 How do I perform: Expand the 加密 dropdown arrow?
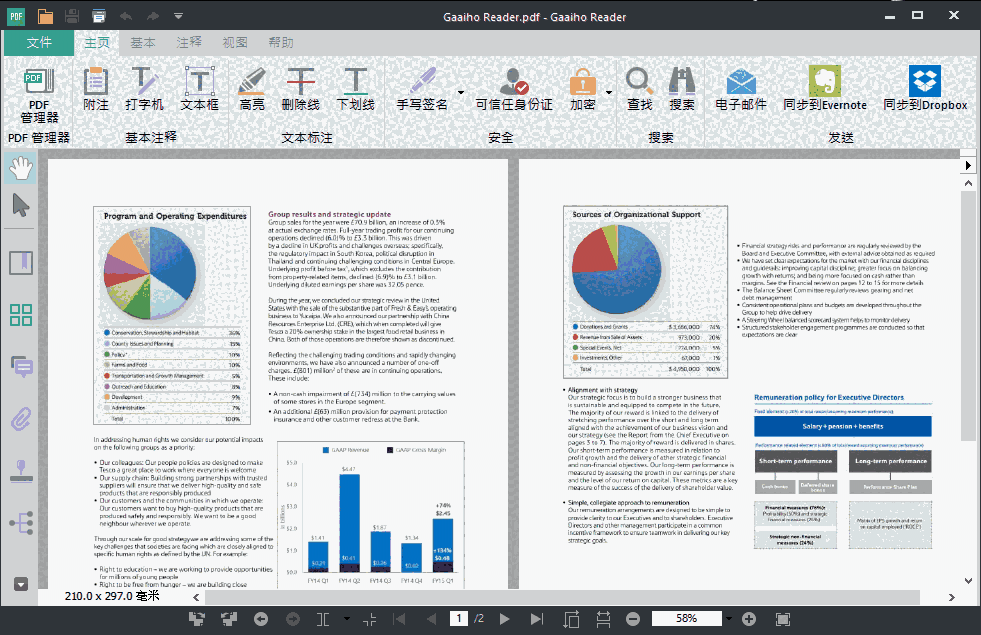609,93
